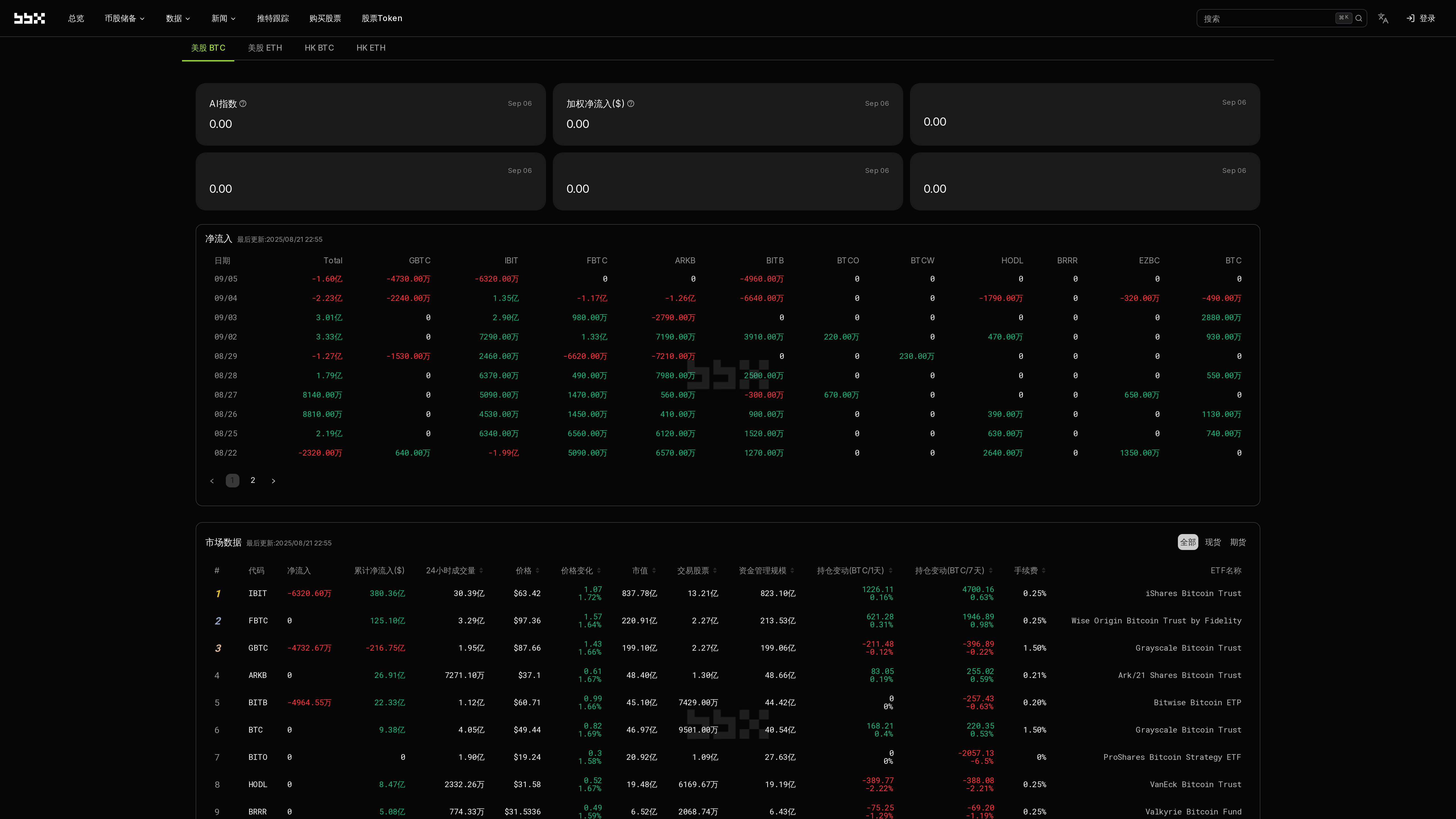Click the 累计净流入($) column header
1456x819 pixels.
tap(379, 570)
